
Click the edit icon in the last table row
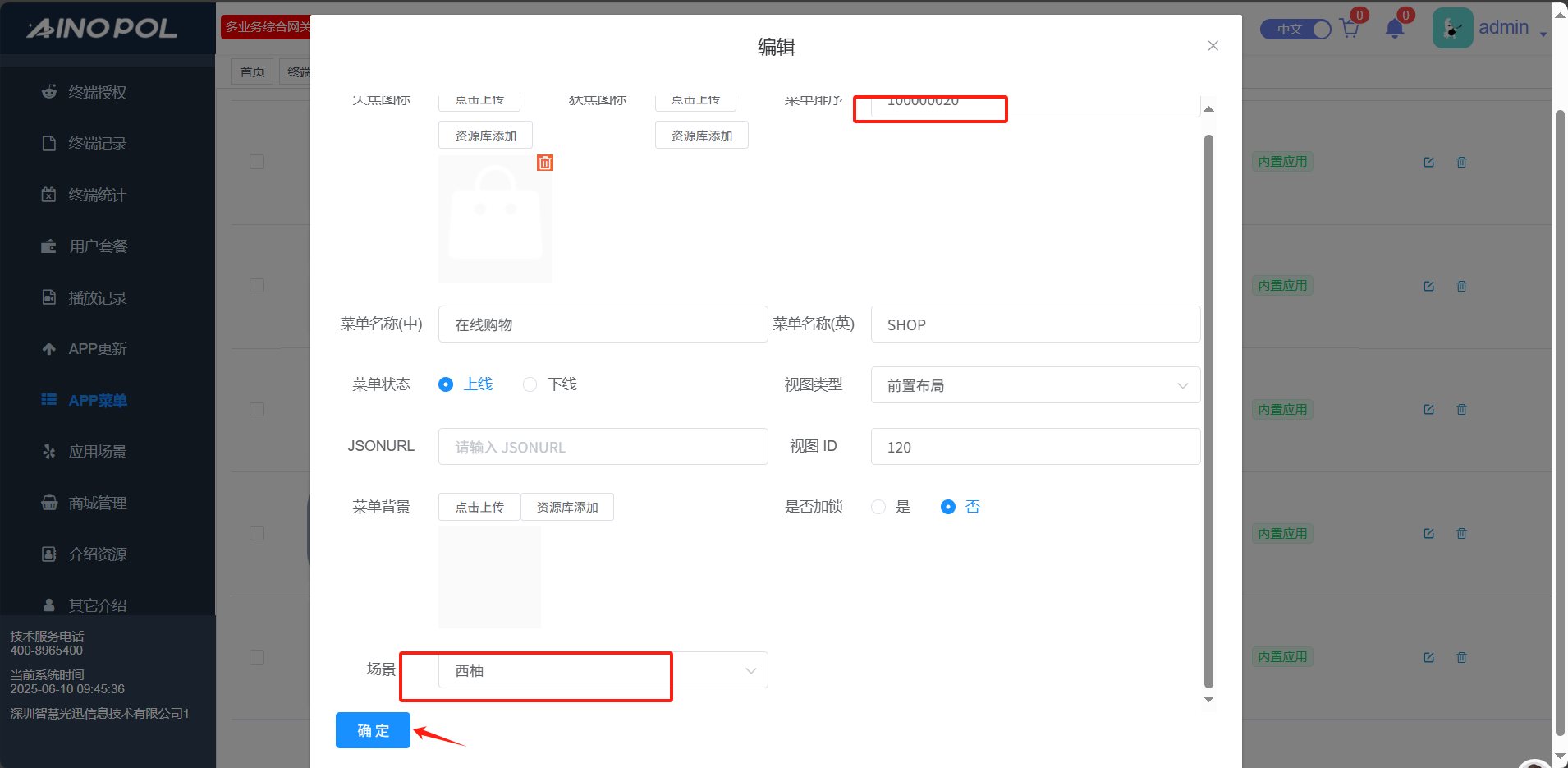(x=1428, y=657)
